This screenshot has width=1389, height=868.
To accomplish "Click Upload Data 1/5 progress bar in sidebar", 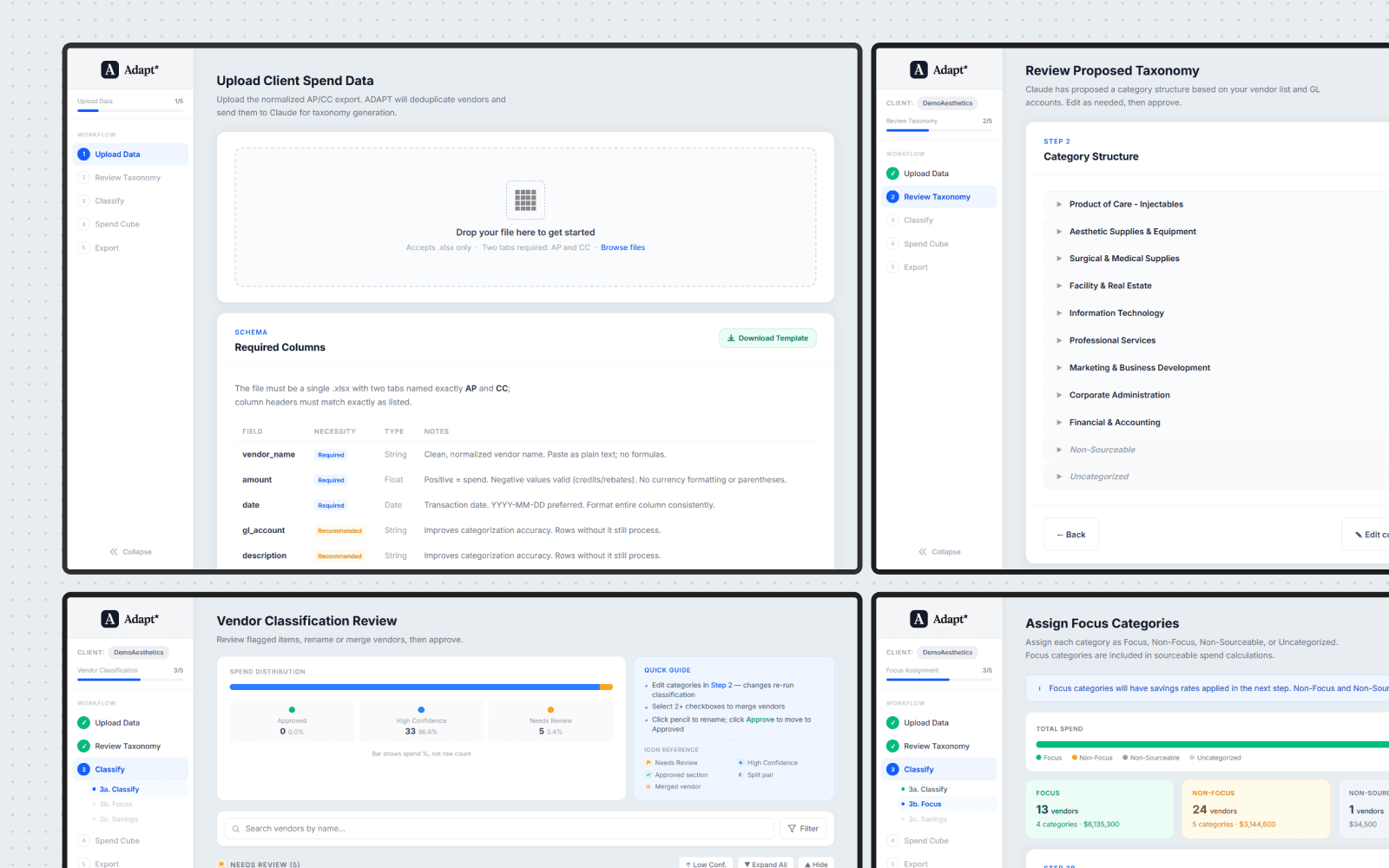I will (x=130, y=111).
